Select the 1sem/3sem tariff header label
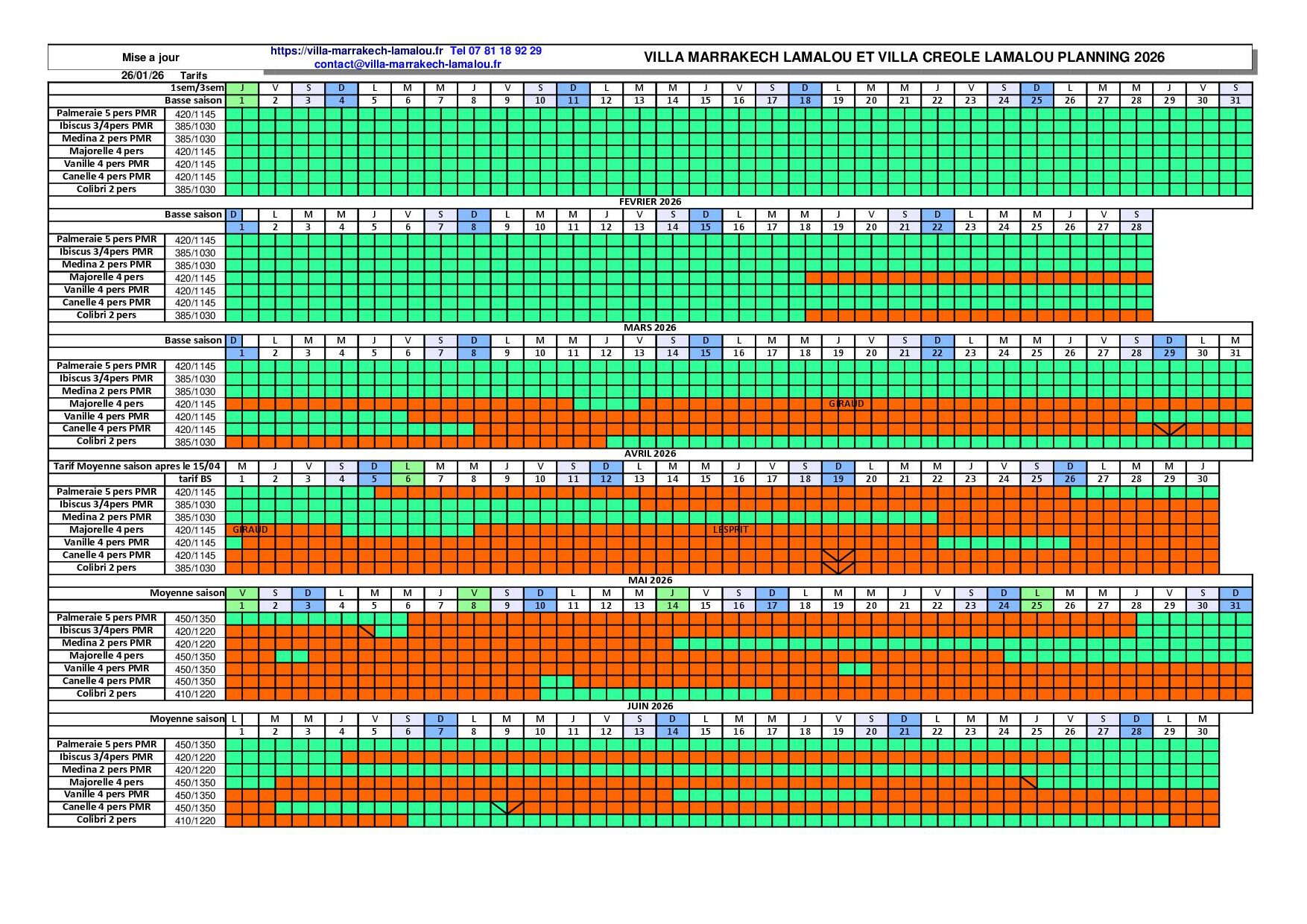This screenshot has width=1307, height=924. [x=197, y=88]
